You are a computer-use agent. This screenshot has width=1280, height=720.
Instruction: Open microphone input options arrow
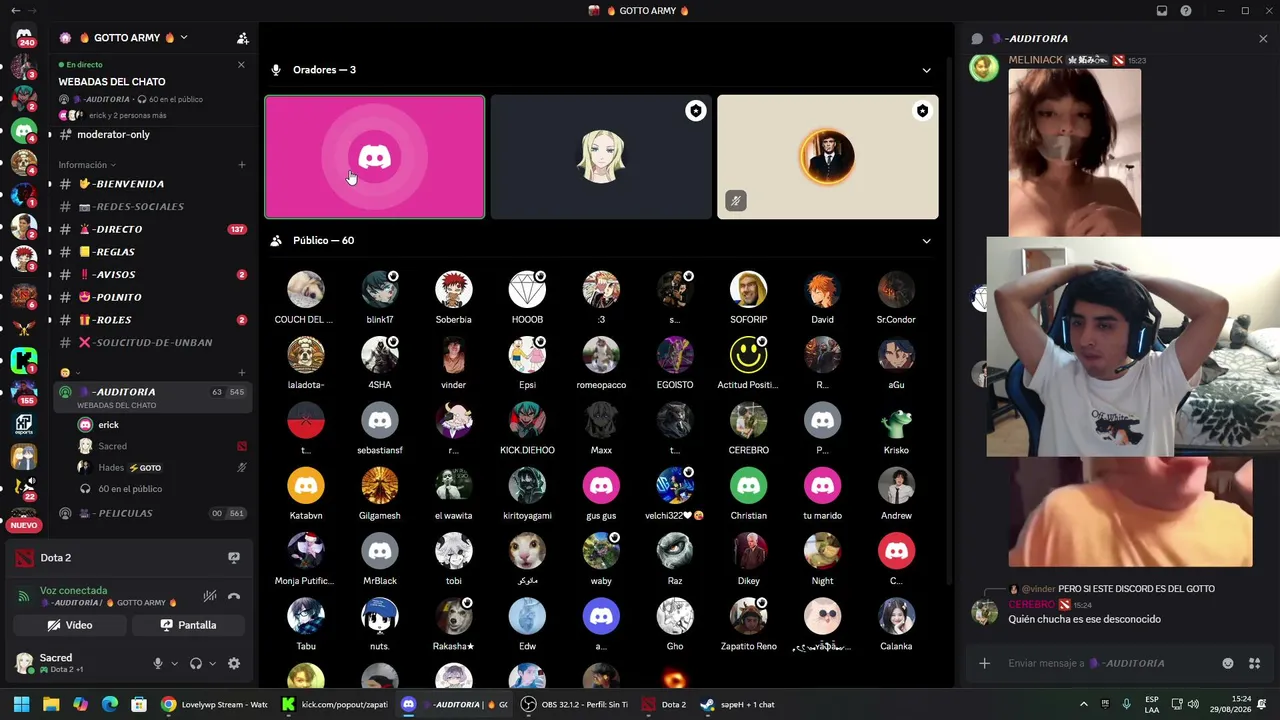(x=174, y=663)
